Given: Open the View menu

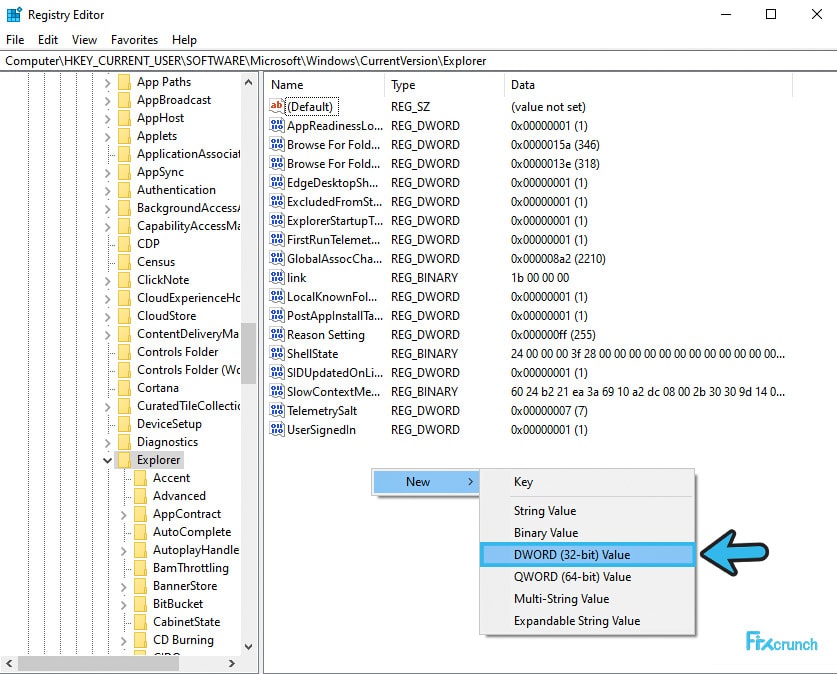Looking at the screenshot, I should (84, 40).
